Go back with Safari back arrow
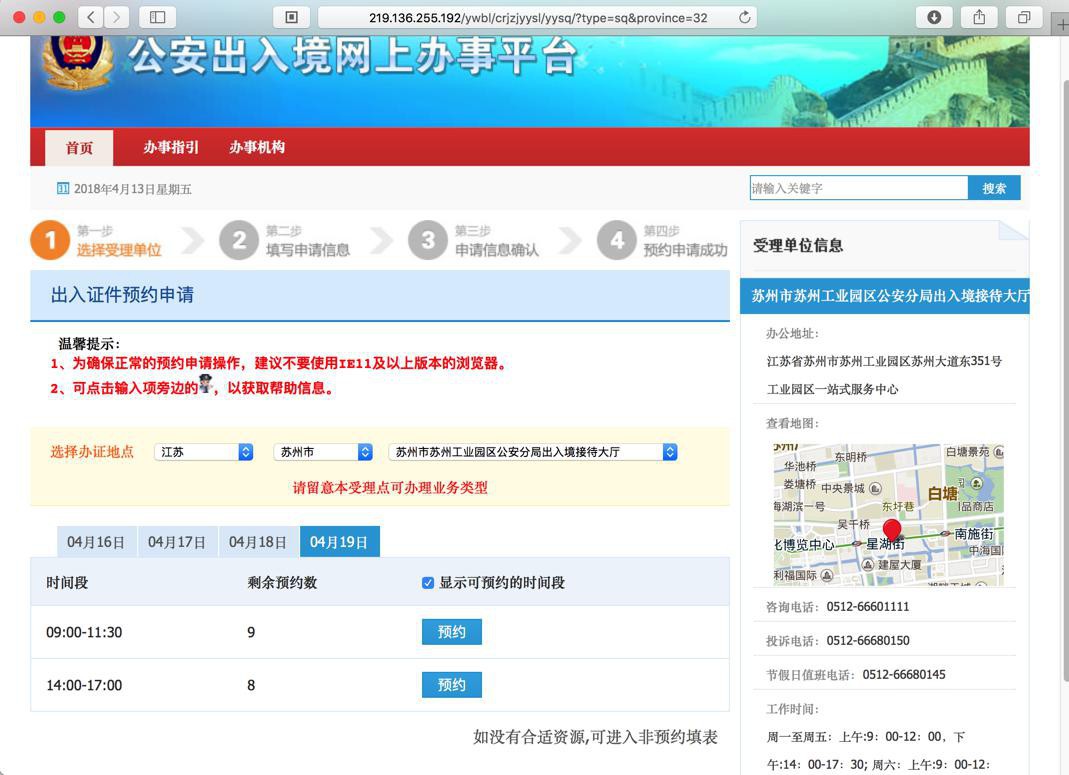 pyautogui.click(x=91, y=17)
